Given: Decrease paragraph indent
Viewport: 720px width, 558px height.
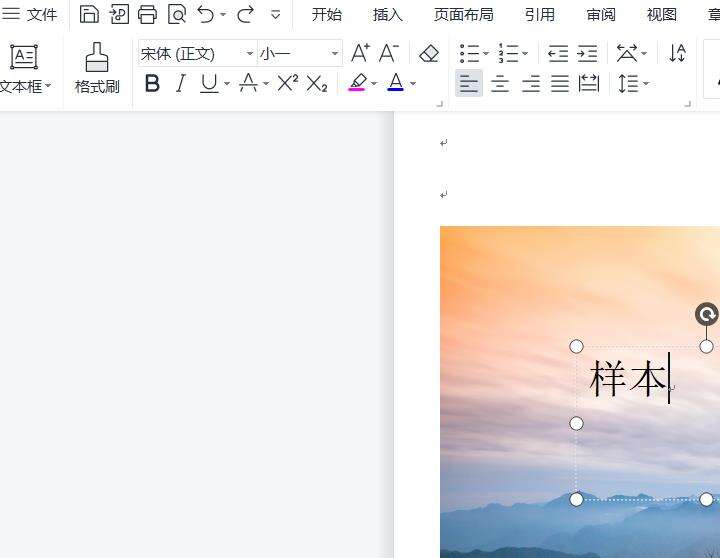Looking at the screenshot, I should pos(558,54).
